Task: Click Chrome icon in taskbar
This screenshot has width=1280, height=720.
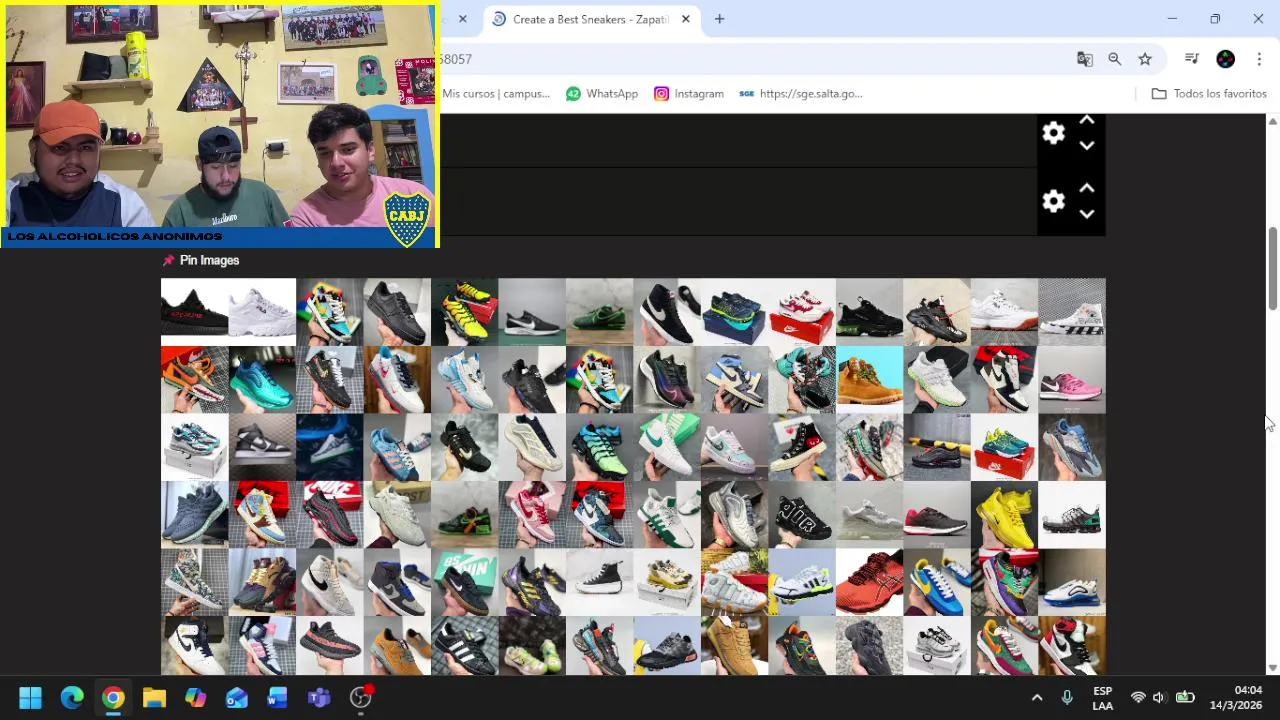Action: 113,698
